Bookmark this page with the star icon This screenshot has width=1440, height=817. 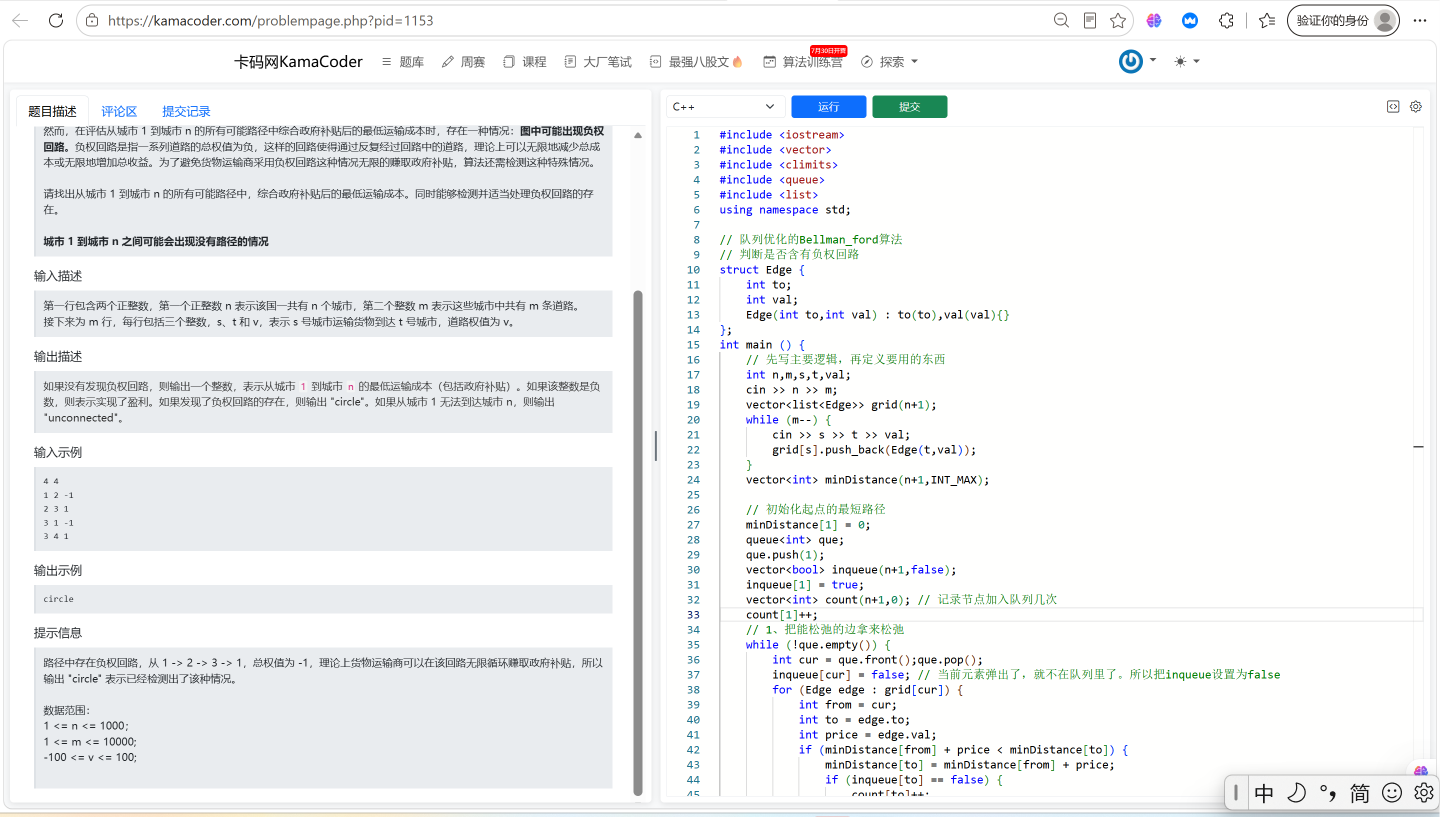pyautogui.click(x=1118, y=20)
